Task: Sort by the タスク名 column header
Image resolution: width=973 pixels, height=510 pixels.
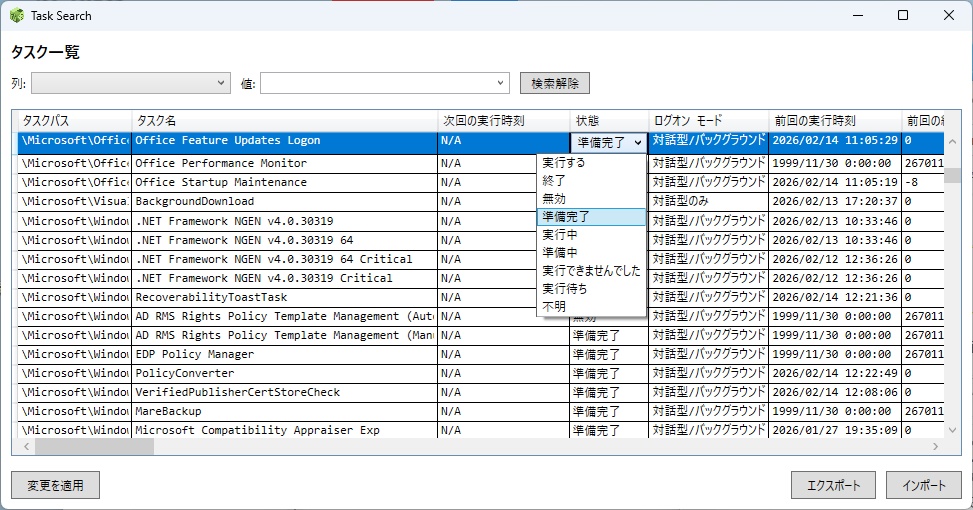Action: point(284,121)
